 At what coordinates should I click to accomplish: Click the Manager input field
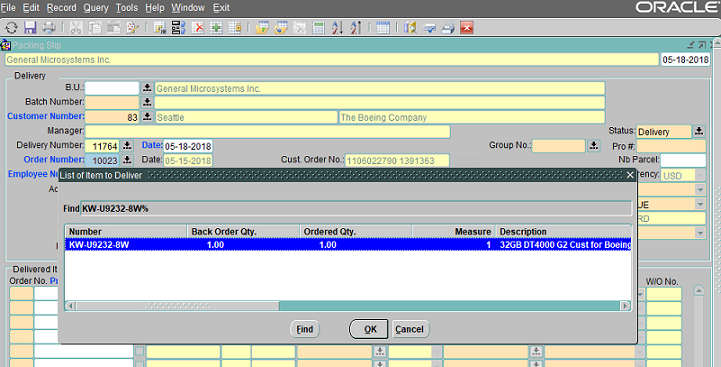(x=267, y=132)
